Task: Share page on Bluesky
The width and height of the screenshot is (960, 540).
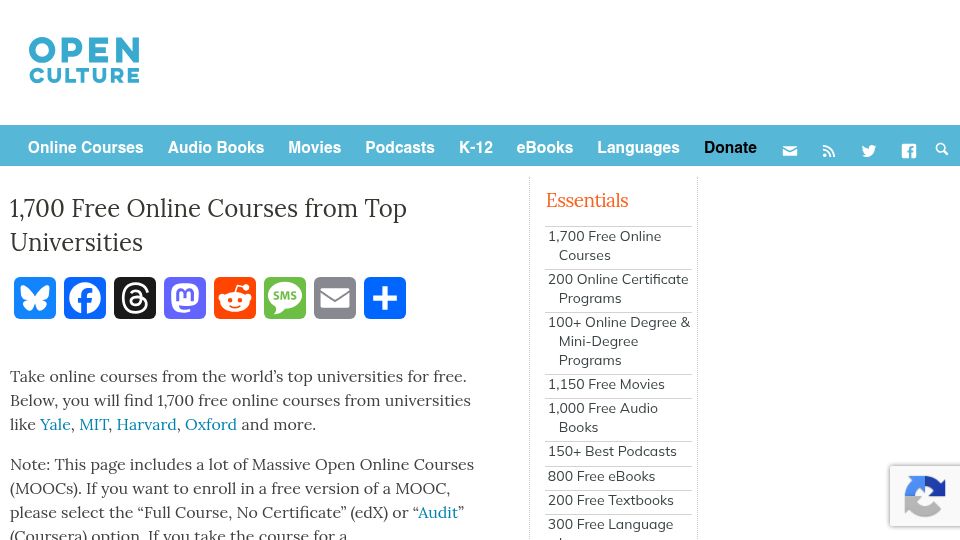Action: tap(35, 298)
